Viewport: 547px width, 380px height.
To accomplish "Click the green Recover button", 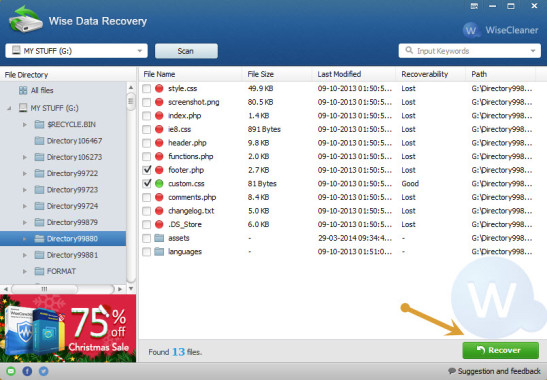I will click(x=501, y=350).
